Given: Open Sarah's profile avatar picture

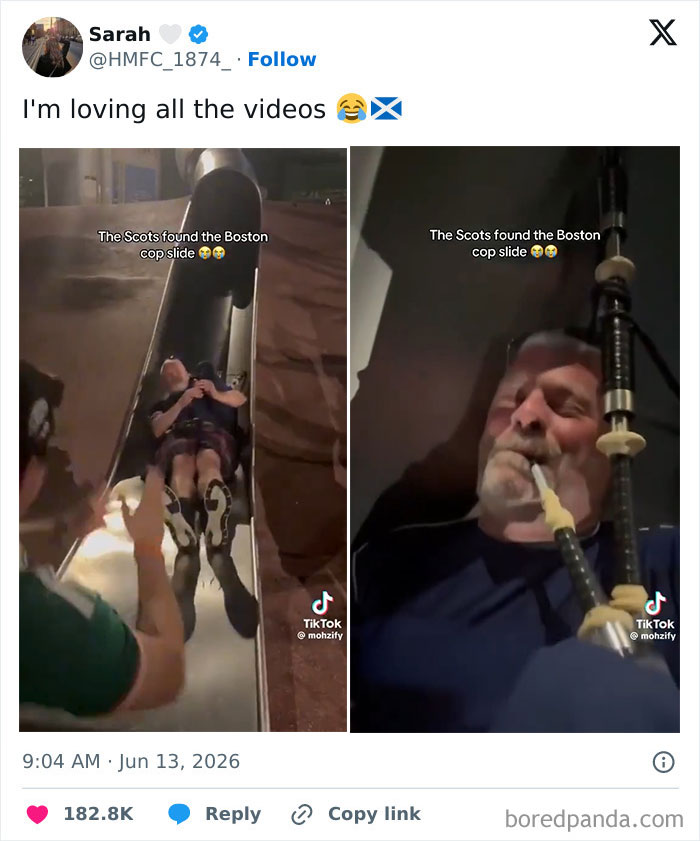Looking at the screenshot, I should [53, 47].
